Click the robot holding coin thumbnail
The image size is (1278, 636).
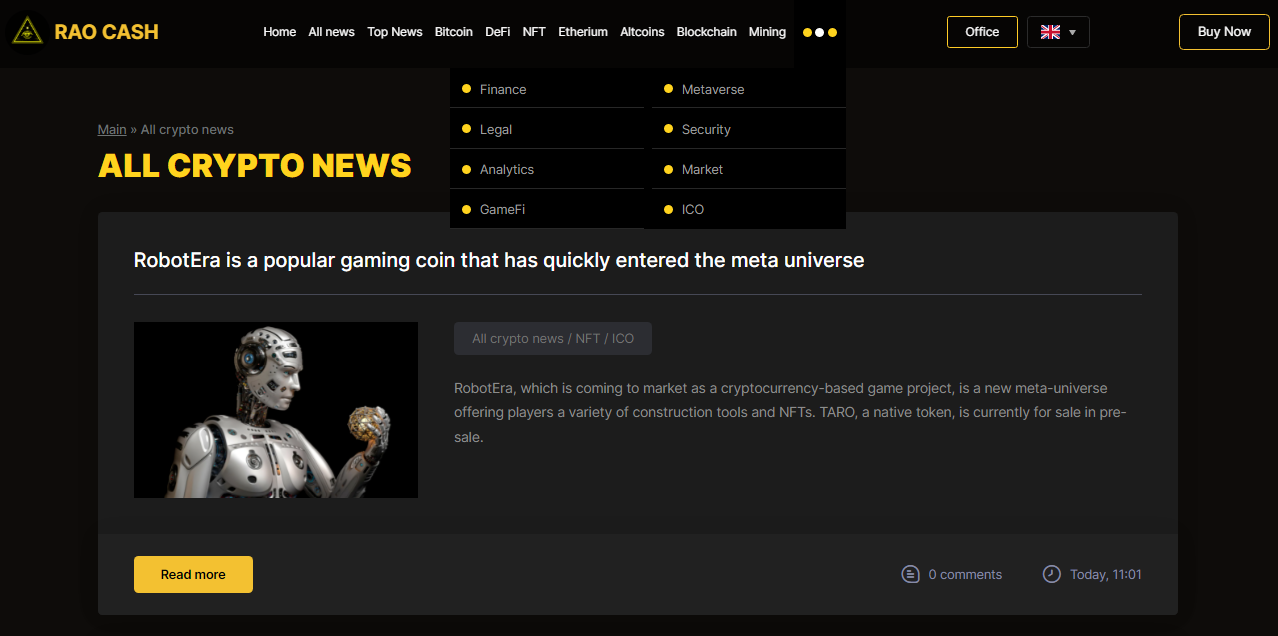coord(275,409)
